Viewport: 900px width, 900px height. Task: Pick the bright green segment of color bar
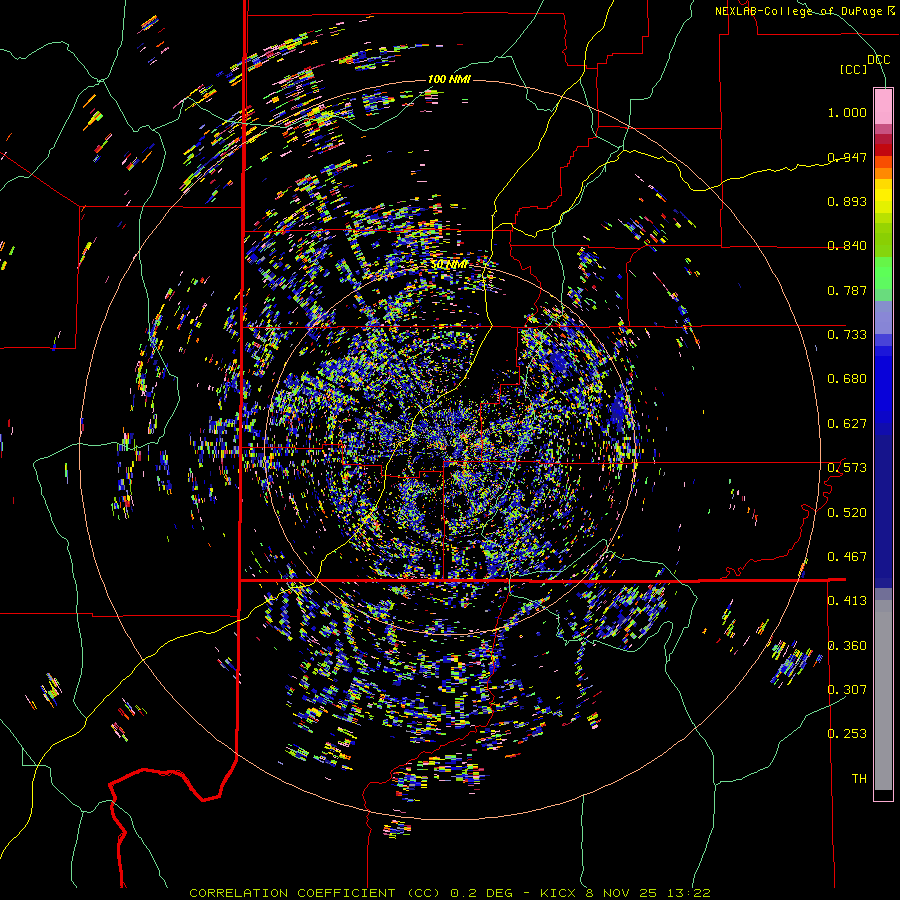pos(883,273)
